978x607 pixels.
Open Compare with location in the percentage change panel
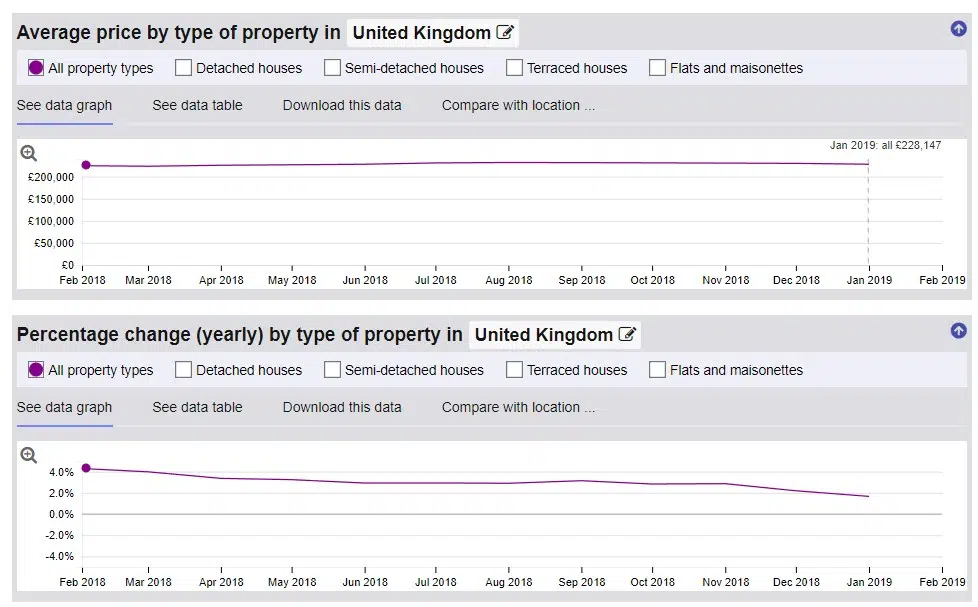(518, 407)
